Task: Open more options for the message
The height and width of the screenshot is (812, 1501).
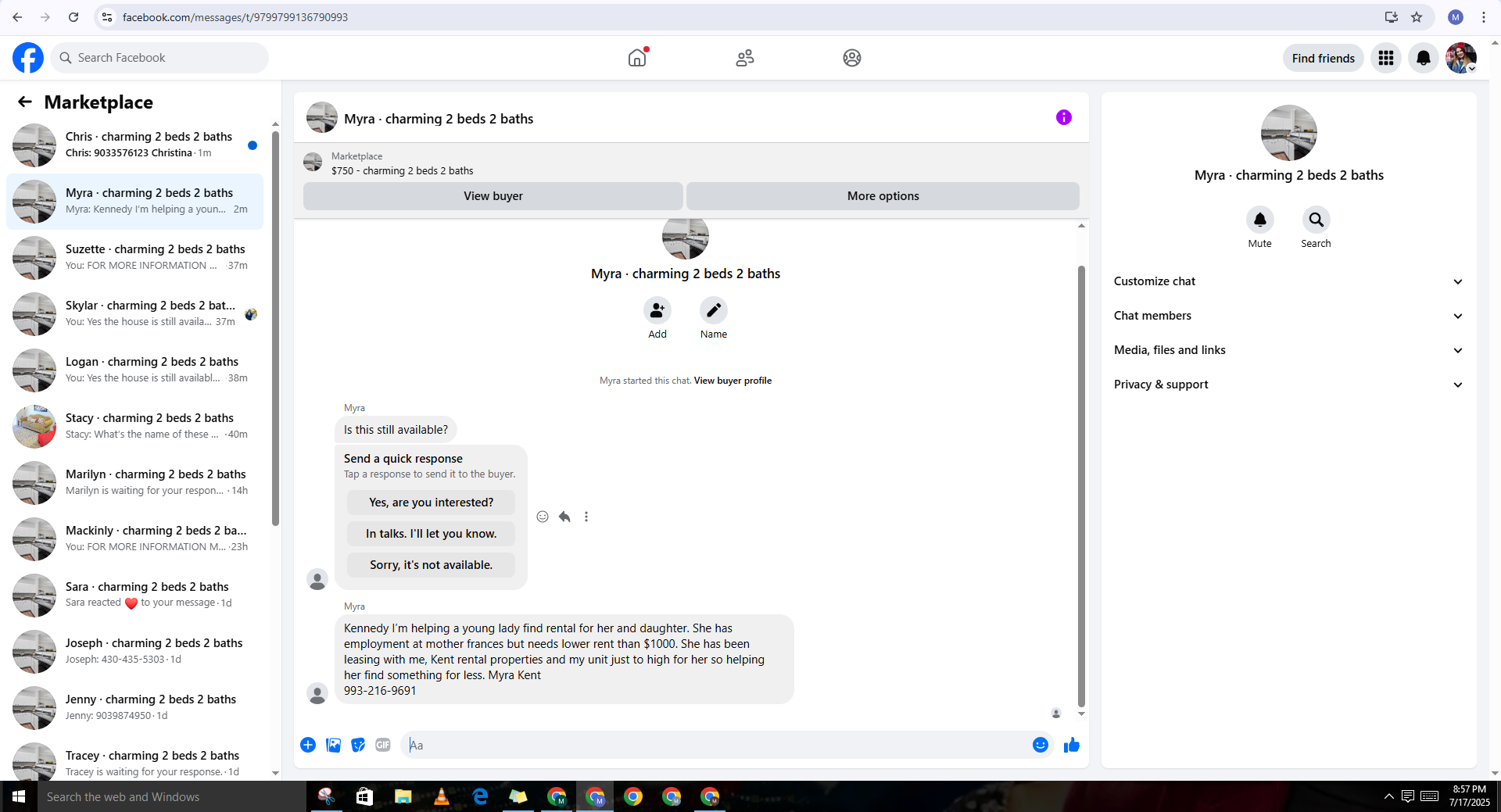Action: pyautogui.click(x=586, y=517)
